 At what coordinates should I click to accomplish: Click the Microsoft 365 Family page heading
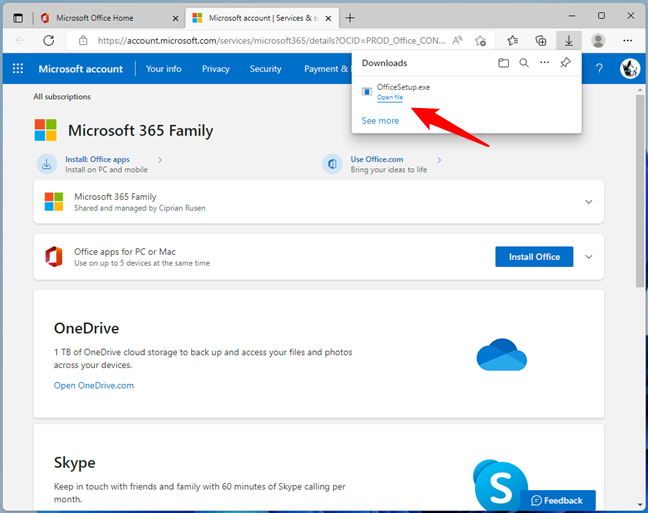click(x=141, y=131)
